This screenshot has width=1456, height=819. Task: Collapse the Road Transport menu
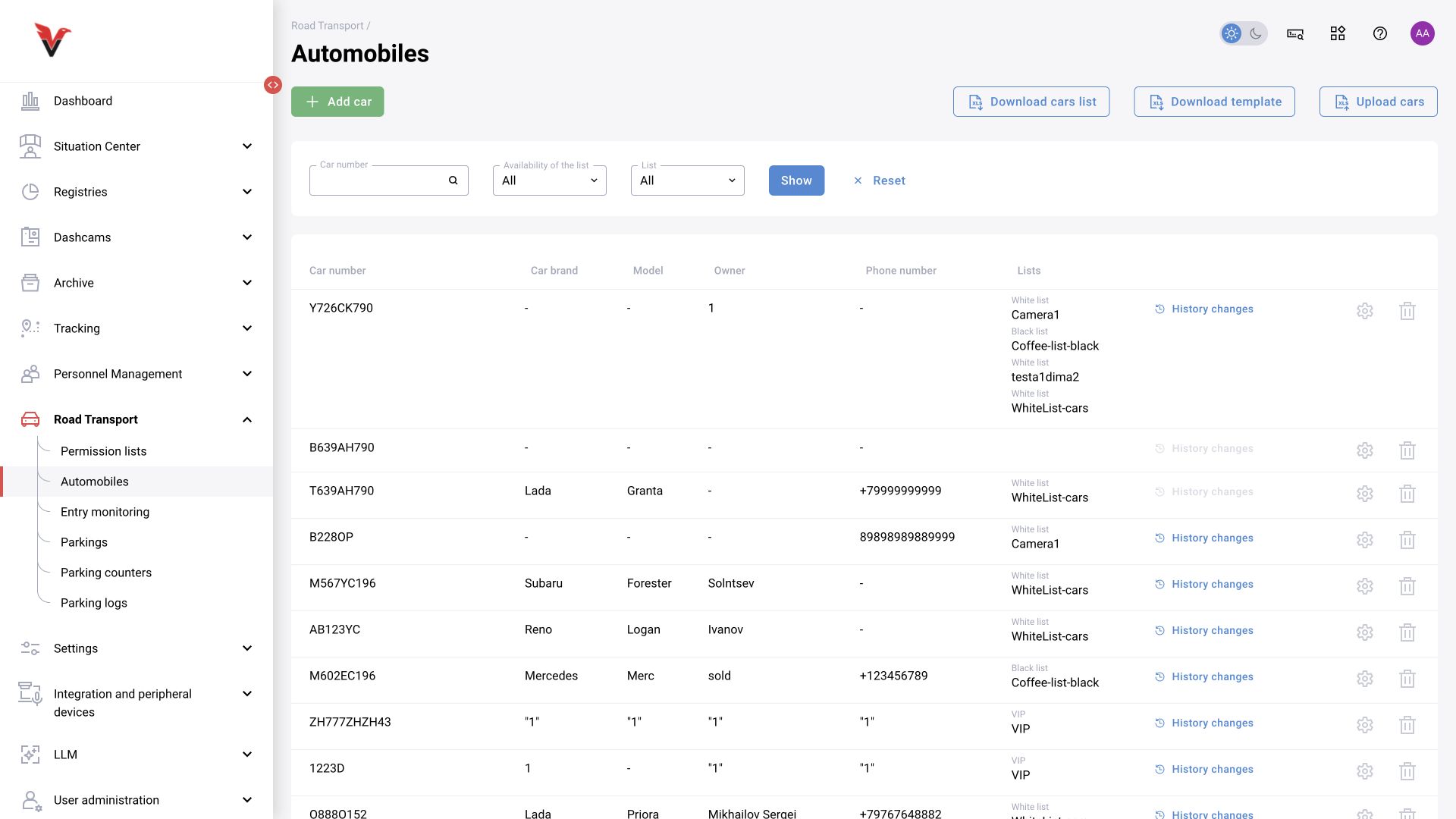click(x=136, y=419)
